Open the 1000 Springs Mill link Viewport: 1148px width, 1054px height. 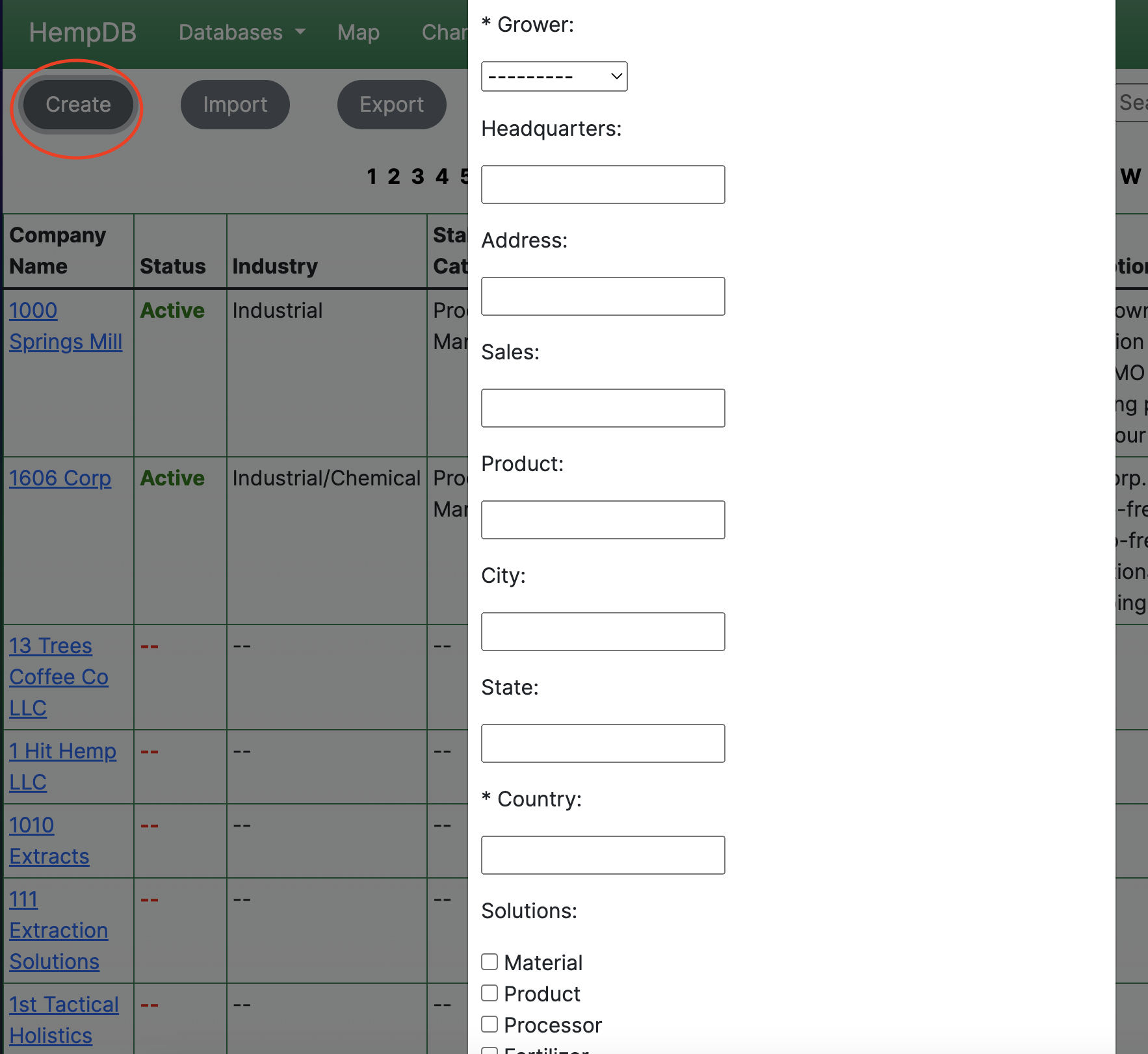click(x=66, y=326)
